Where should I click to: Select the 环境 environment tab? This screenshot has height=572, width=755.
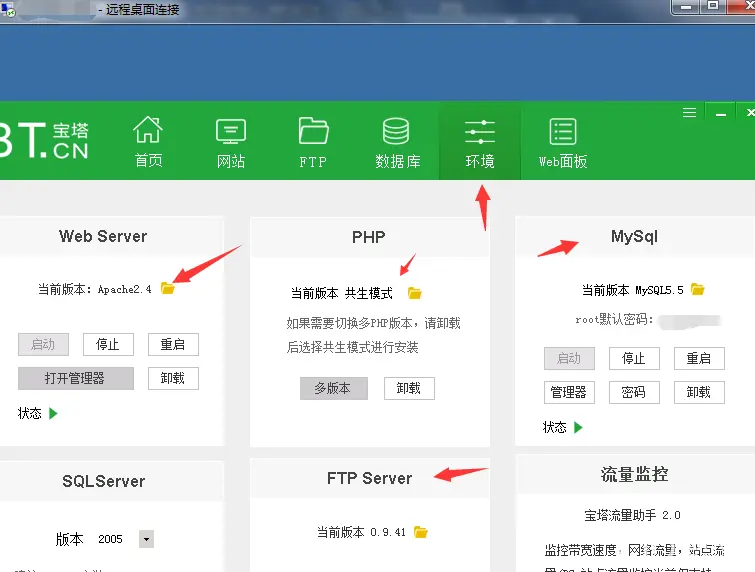480,143
